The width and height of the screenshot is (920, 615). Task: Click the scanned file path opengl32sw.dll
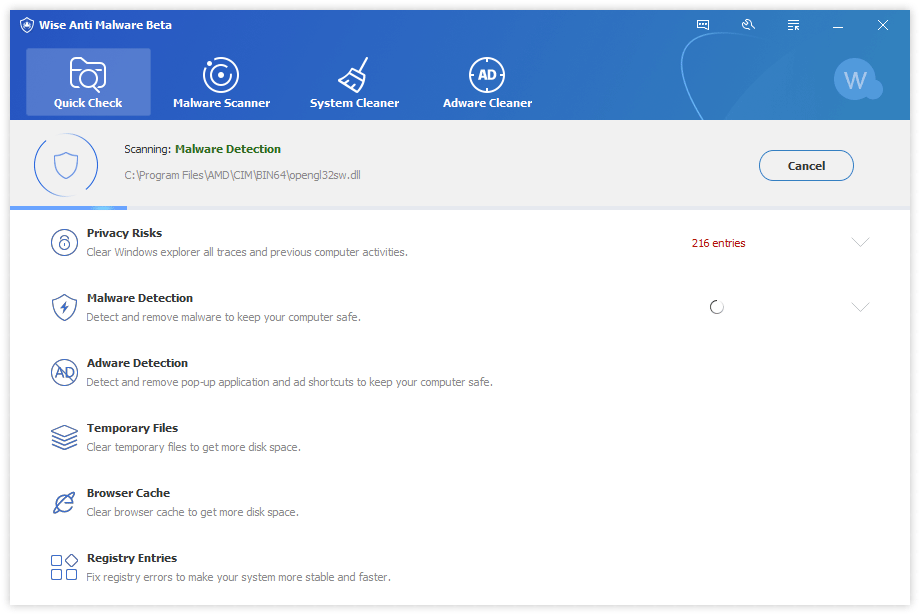tap(242, 175)
